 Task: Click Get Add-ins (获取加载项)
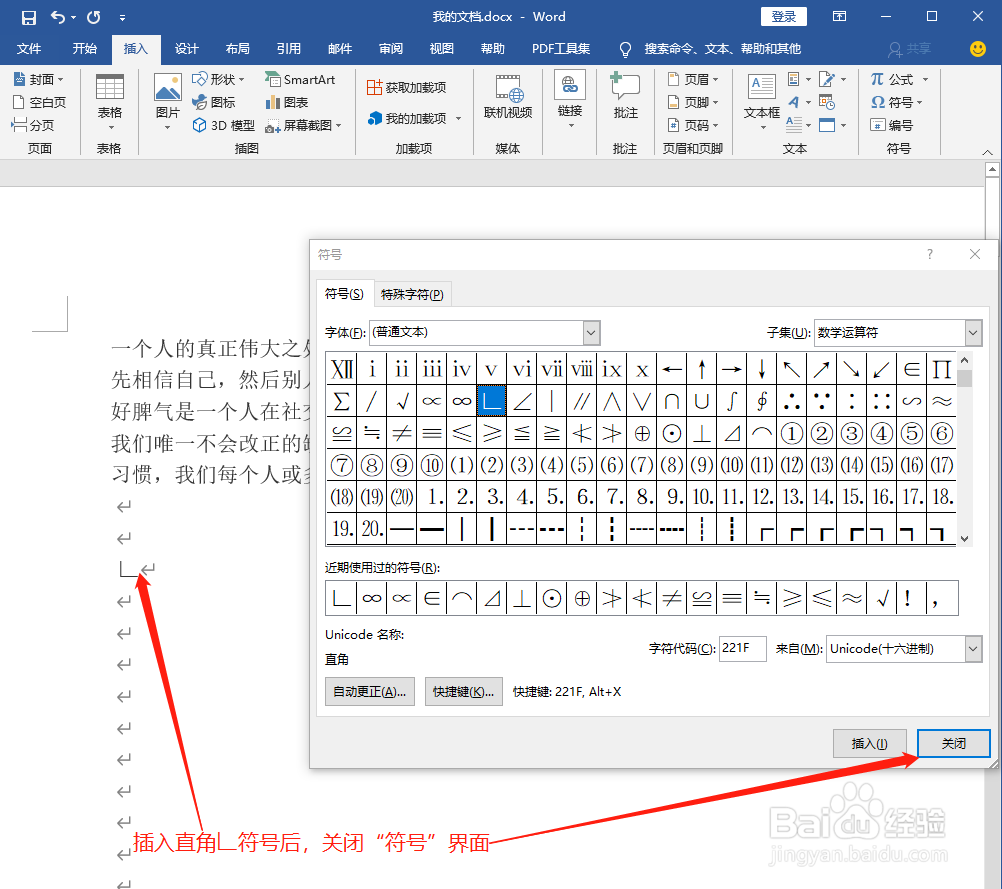[406, 88]
